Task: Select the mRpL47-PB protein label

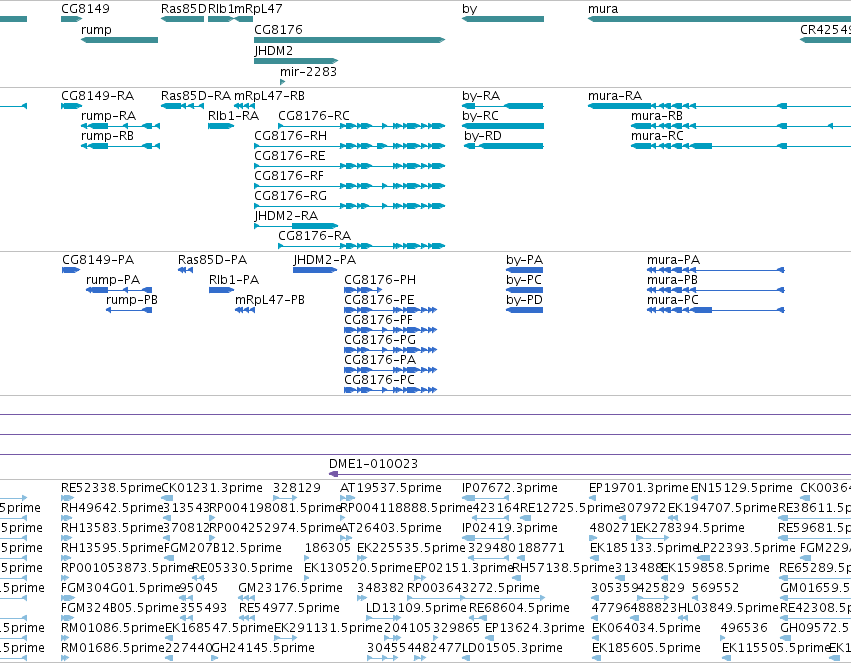Action: click(x=270, y=300)
